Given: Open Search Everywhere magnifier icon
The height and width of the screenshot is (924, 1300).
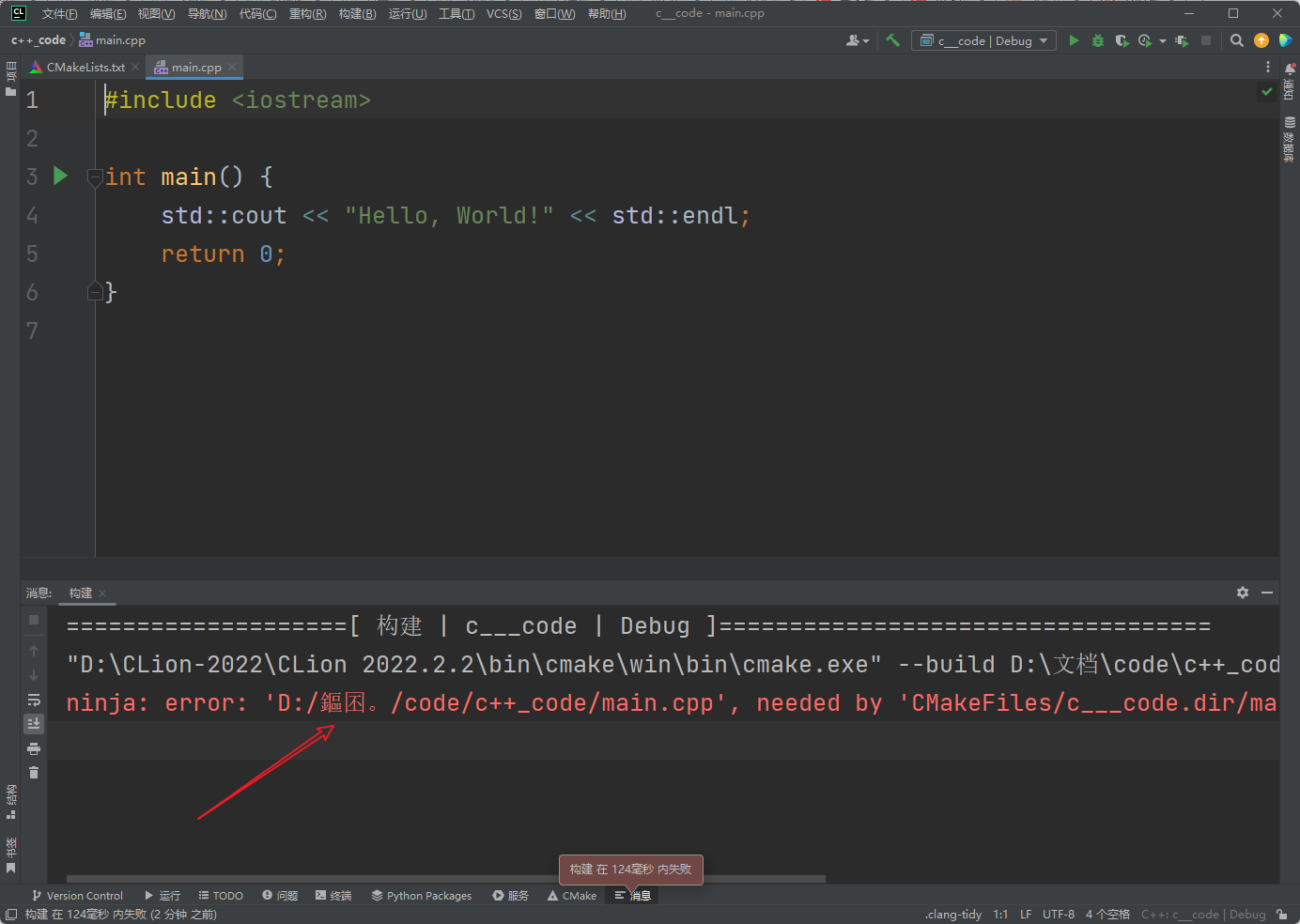Looking at the screenshot, I should [x=1237, y=40].
